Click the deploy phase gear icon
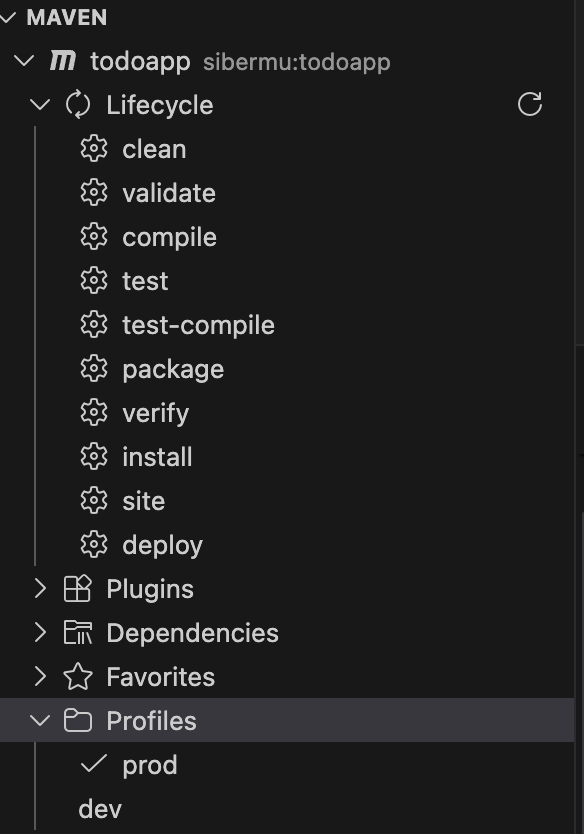 [x=95, y=545]
